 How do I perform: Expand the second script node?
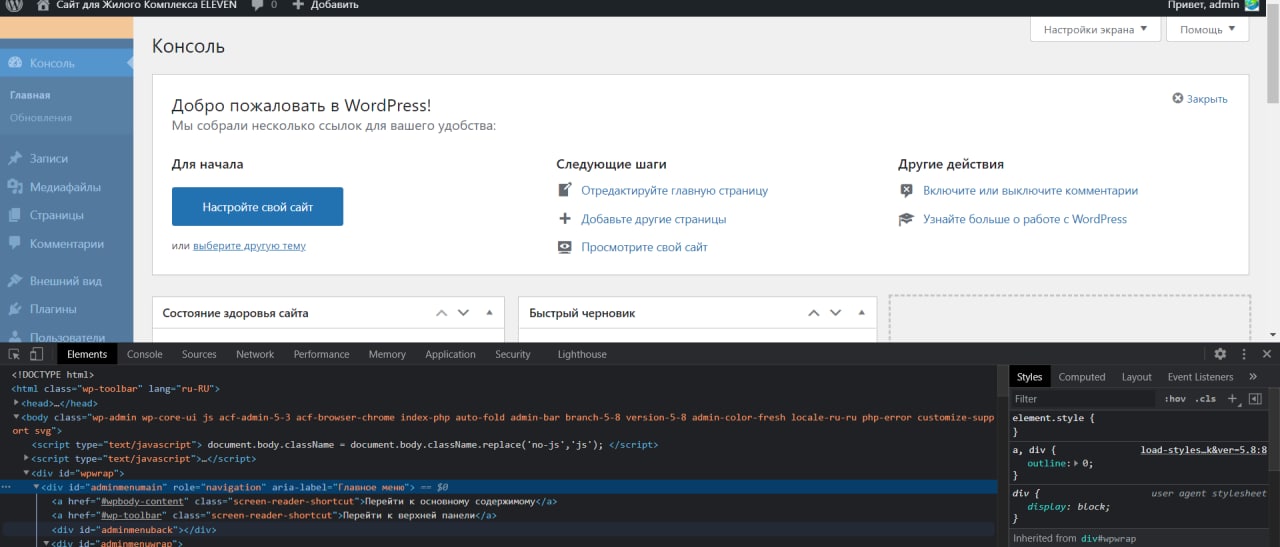pyautogui.click(x=27, y=459)
